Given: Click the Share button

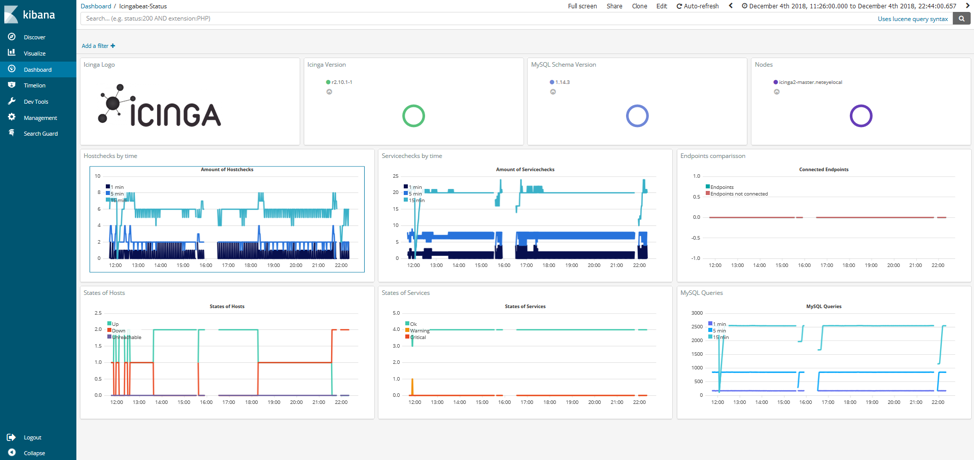Looking at the screenshot, I should (x=614, y=6).
